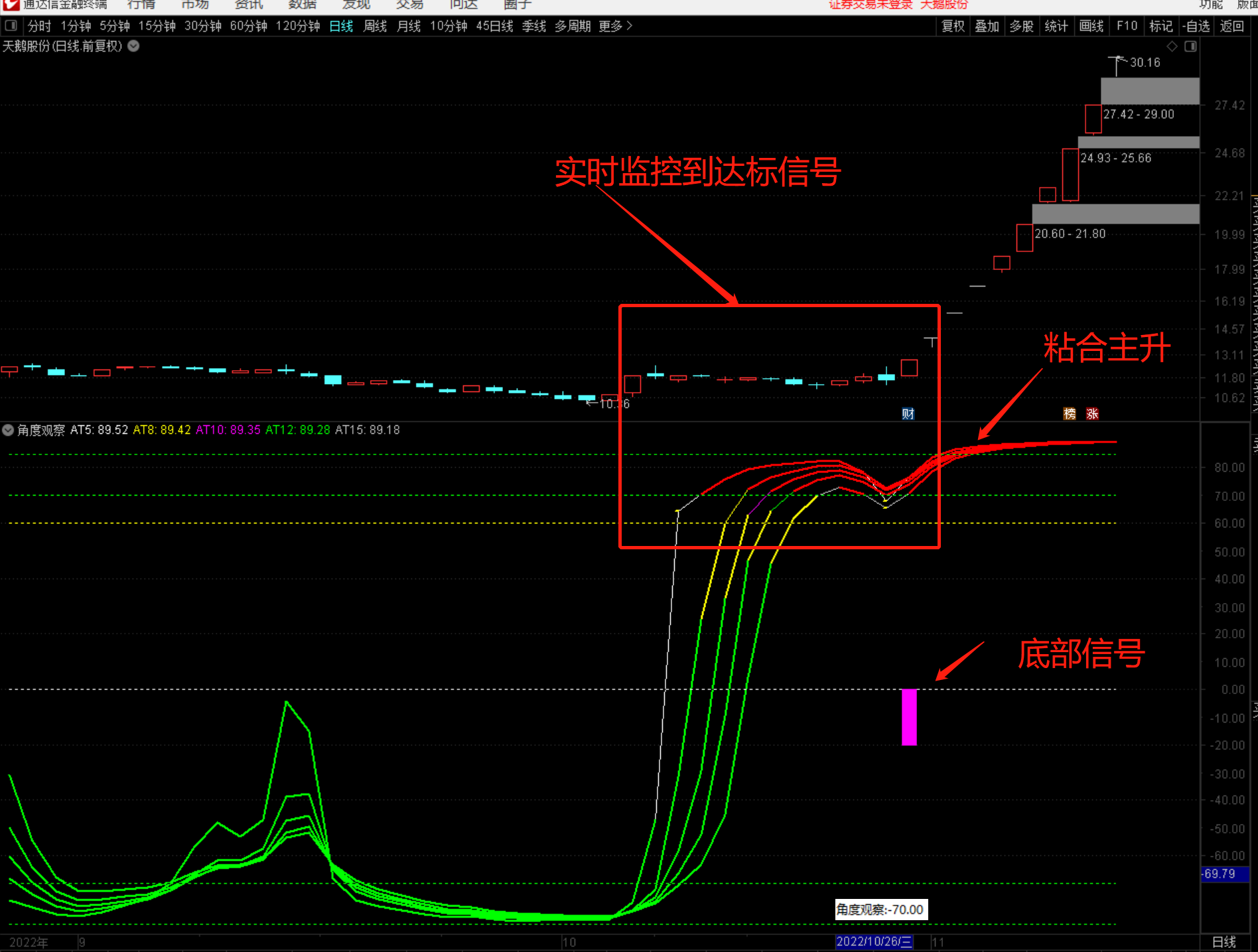Click the magenta bottom signal bar
This screenshot has height=952, width=1258.
point(909,716)
